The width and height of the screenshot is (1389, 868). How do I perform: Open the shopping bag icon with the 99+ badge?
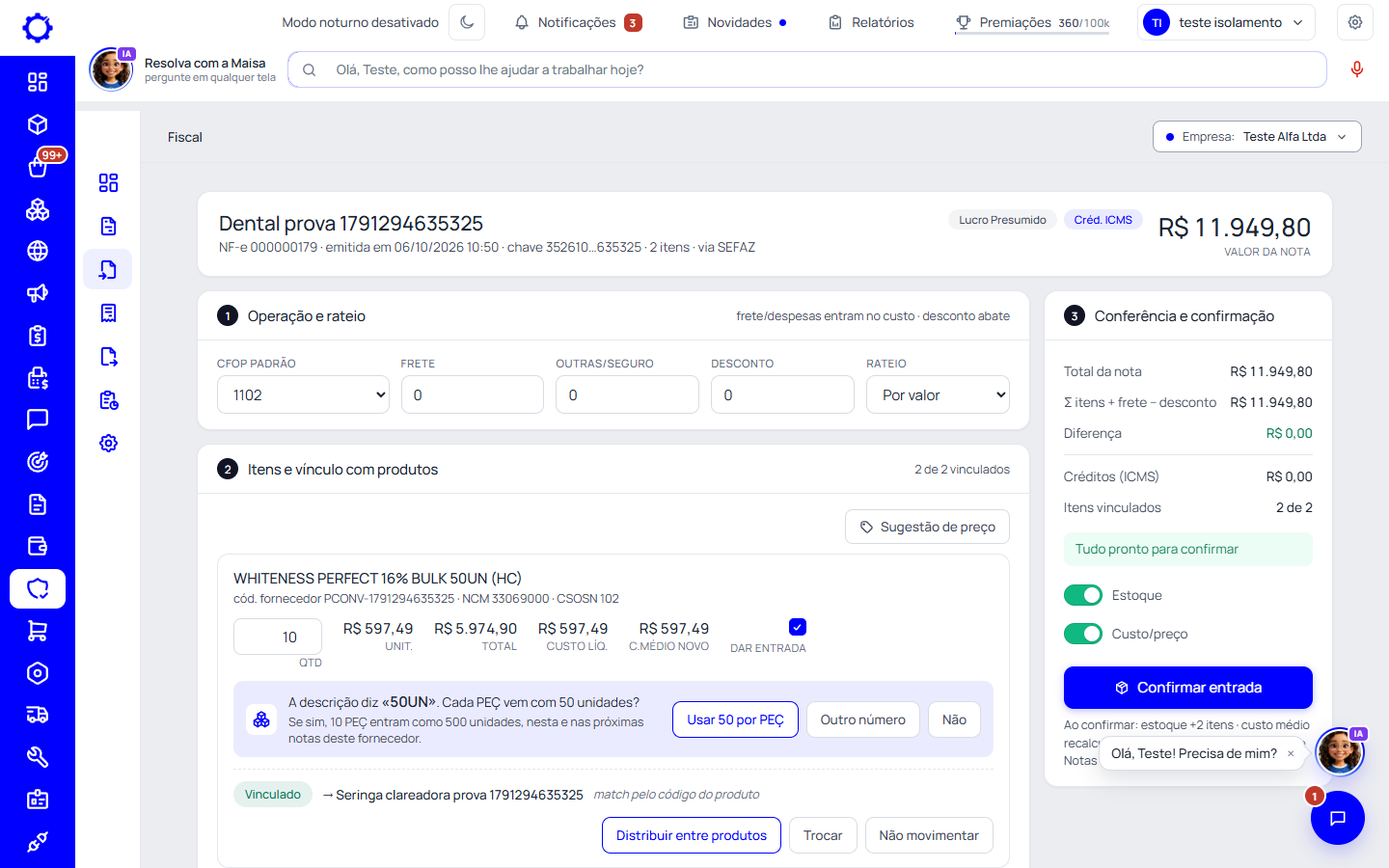[38, 167]
